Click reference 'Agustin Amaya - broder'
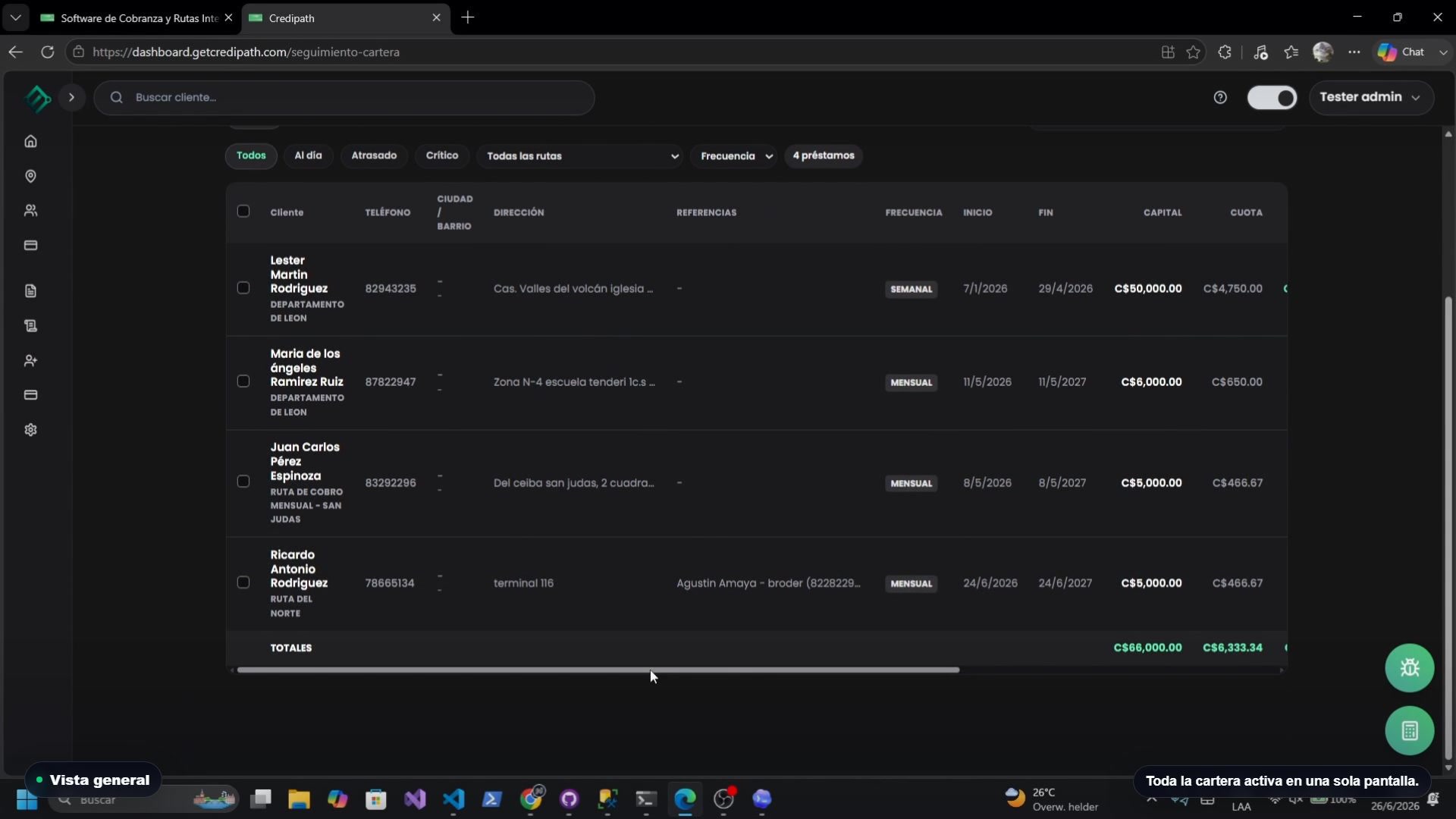The width and height of the screenshot is (1456, 819). coord(768,583)
